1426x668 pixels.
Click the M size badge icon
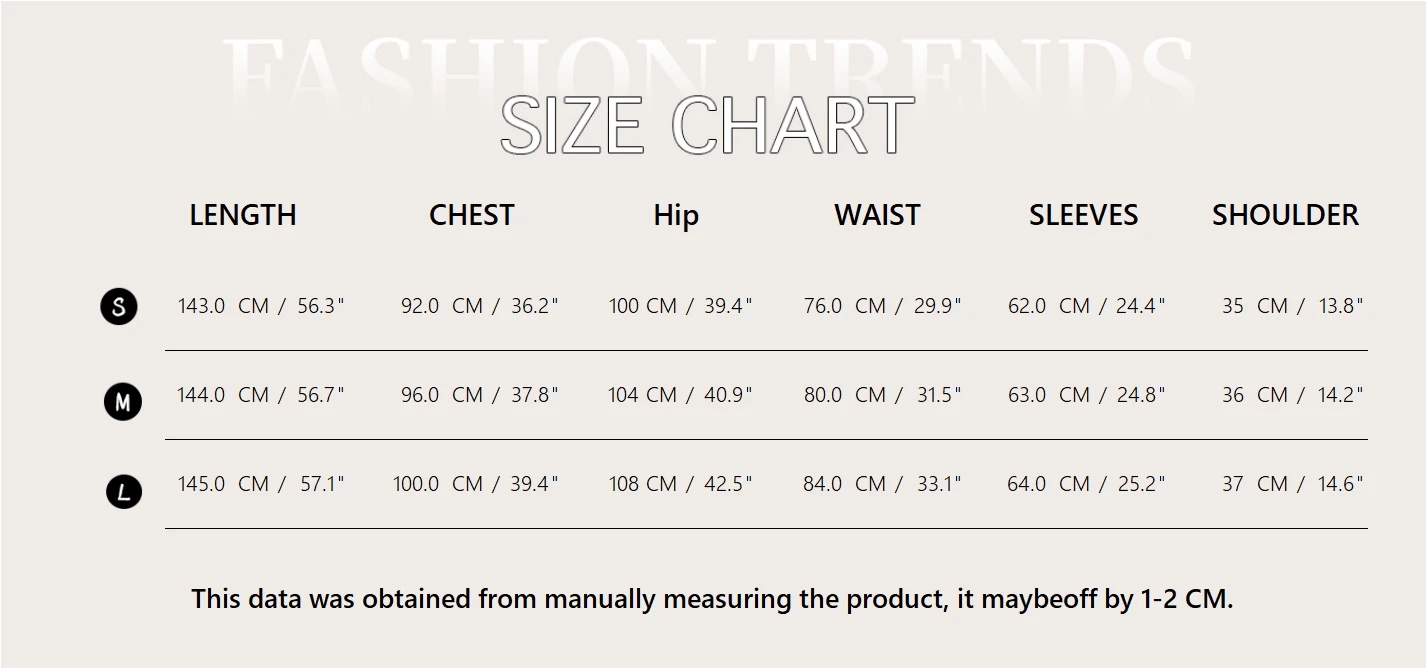pyautogui.click(x=123, y=402)
